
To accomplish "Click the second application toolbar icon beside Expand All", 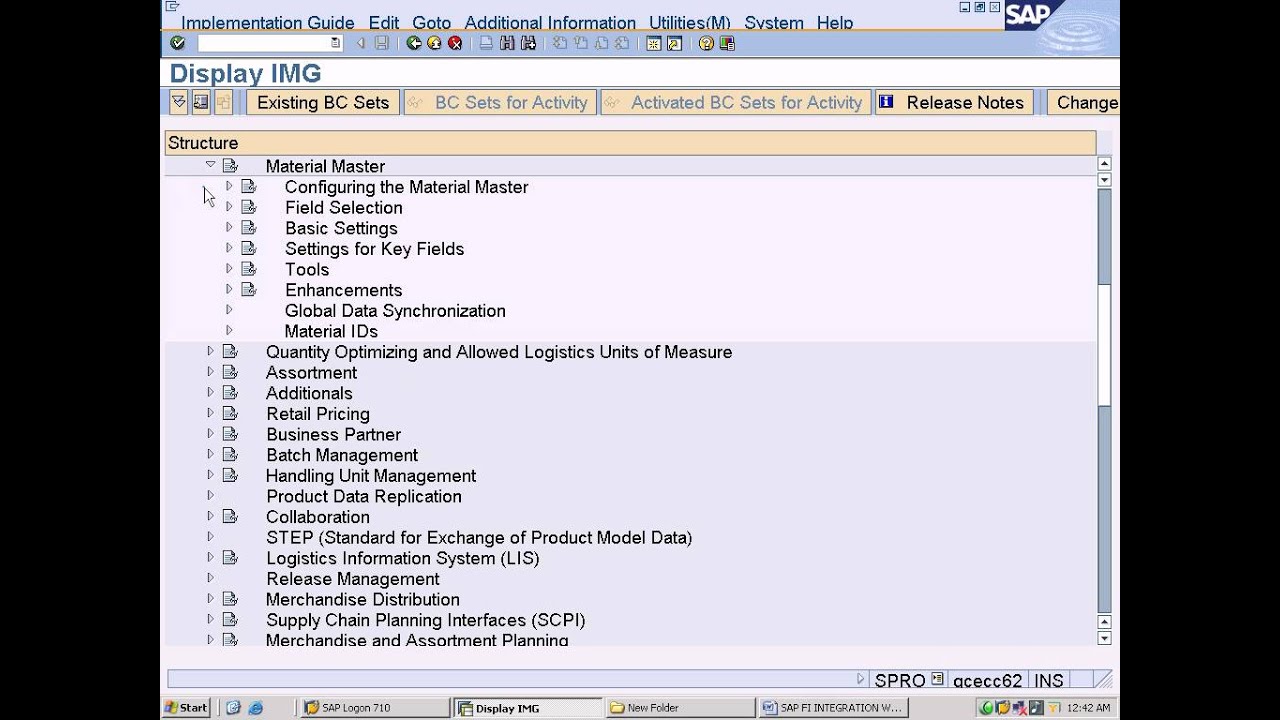I will [x=200, y=102].
